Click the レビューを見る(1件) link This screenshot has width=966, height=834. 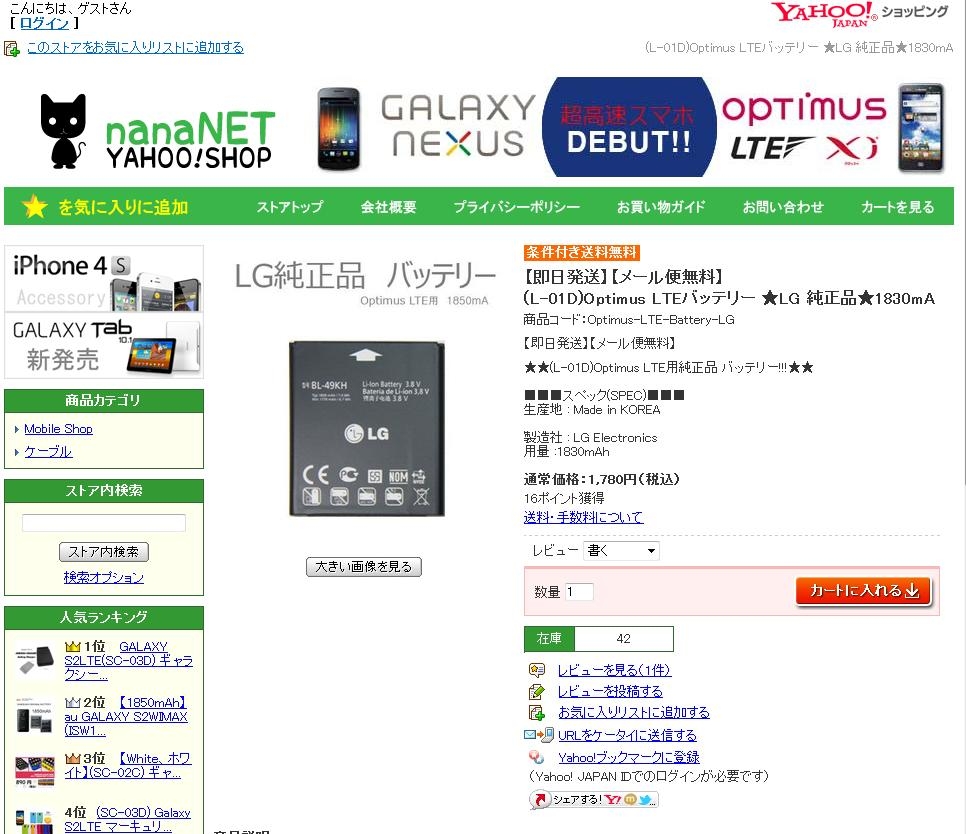tap(614, 670)
